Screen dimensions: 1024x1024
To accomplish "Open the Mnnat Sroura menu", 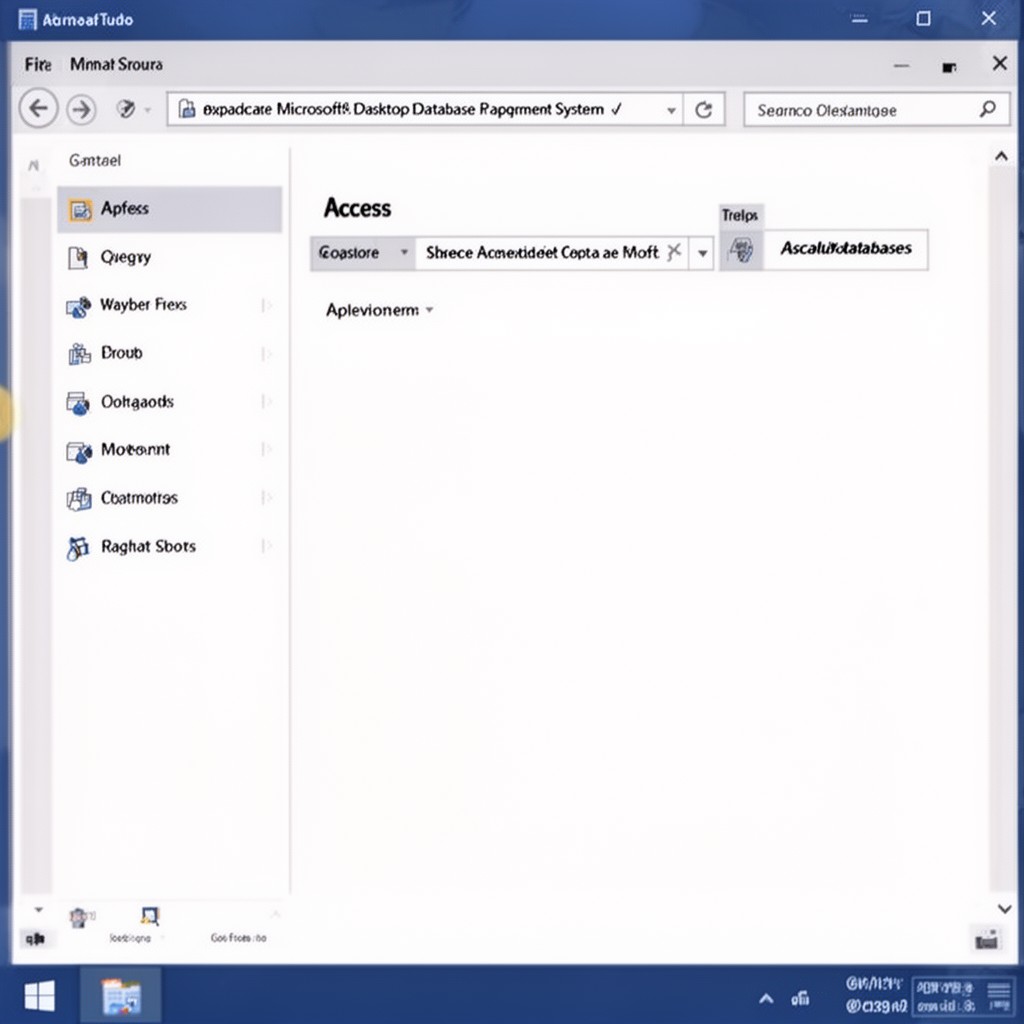I will [116, 64].
